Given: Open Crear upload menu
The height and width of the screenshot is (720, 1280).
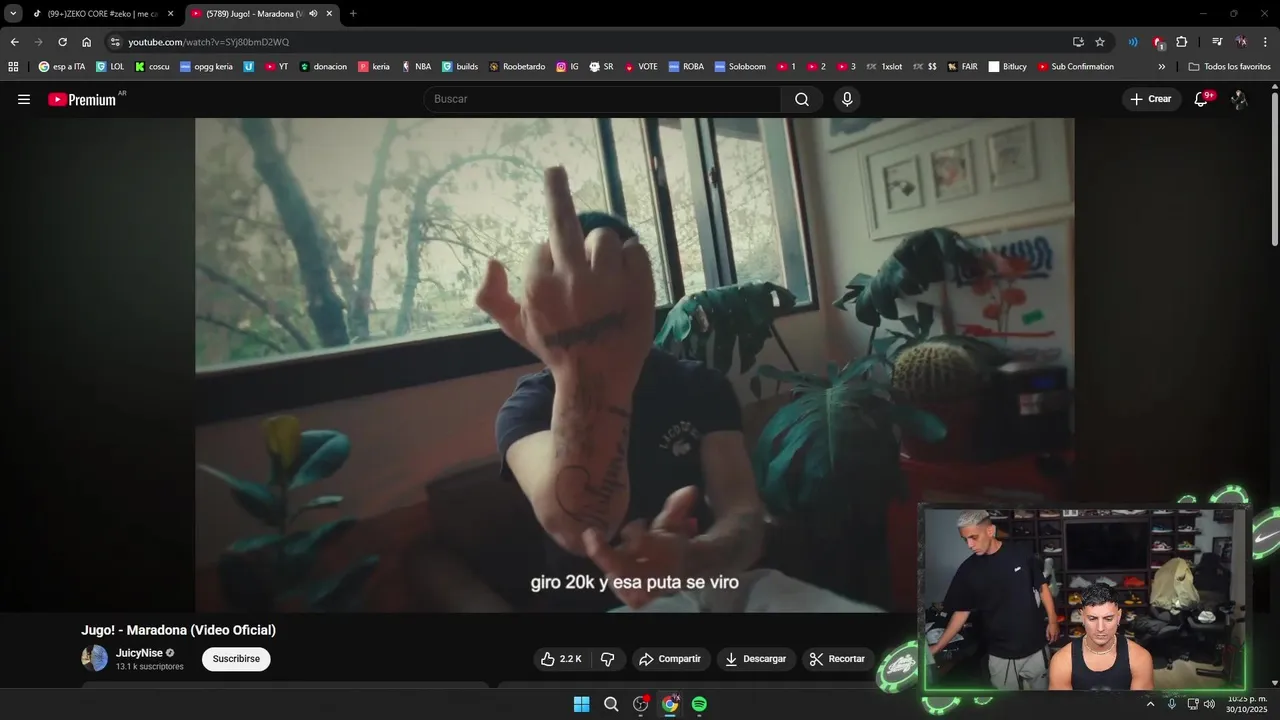Looking at the screenshot, I should (x=1151, y=99).
